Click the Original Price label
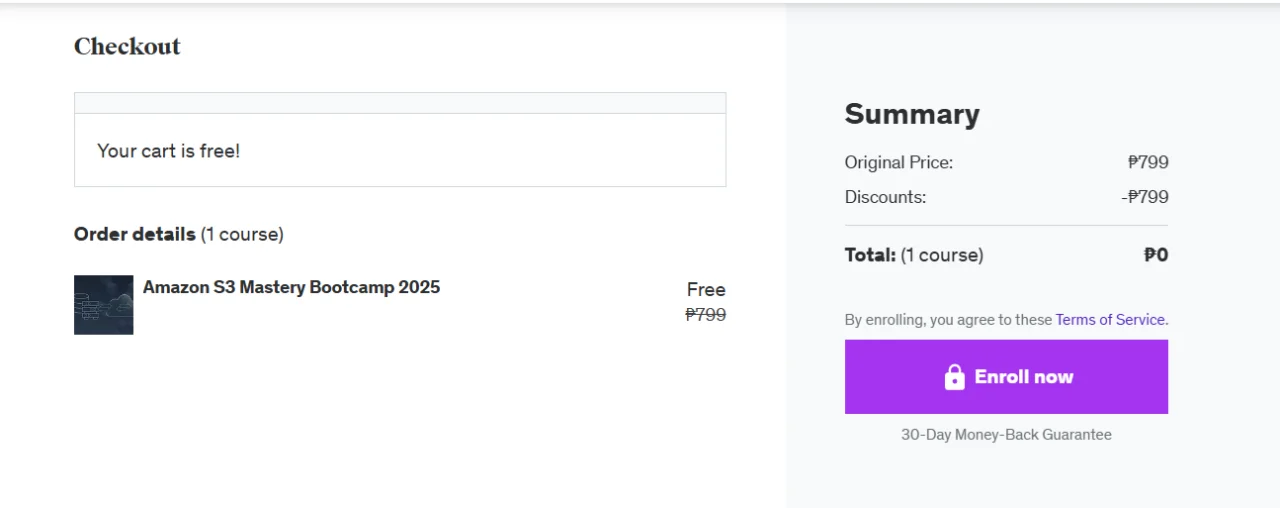Viewport: 1280px width, 508px height. pos(899,162)
